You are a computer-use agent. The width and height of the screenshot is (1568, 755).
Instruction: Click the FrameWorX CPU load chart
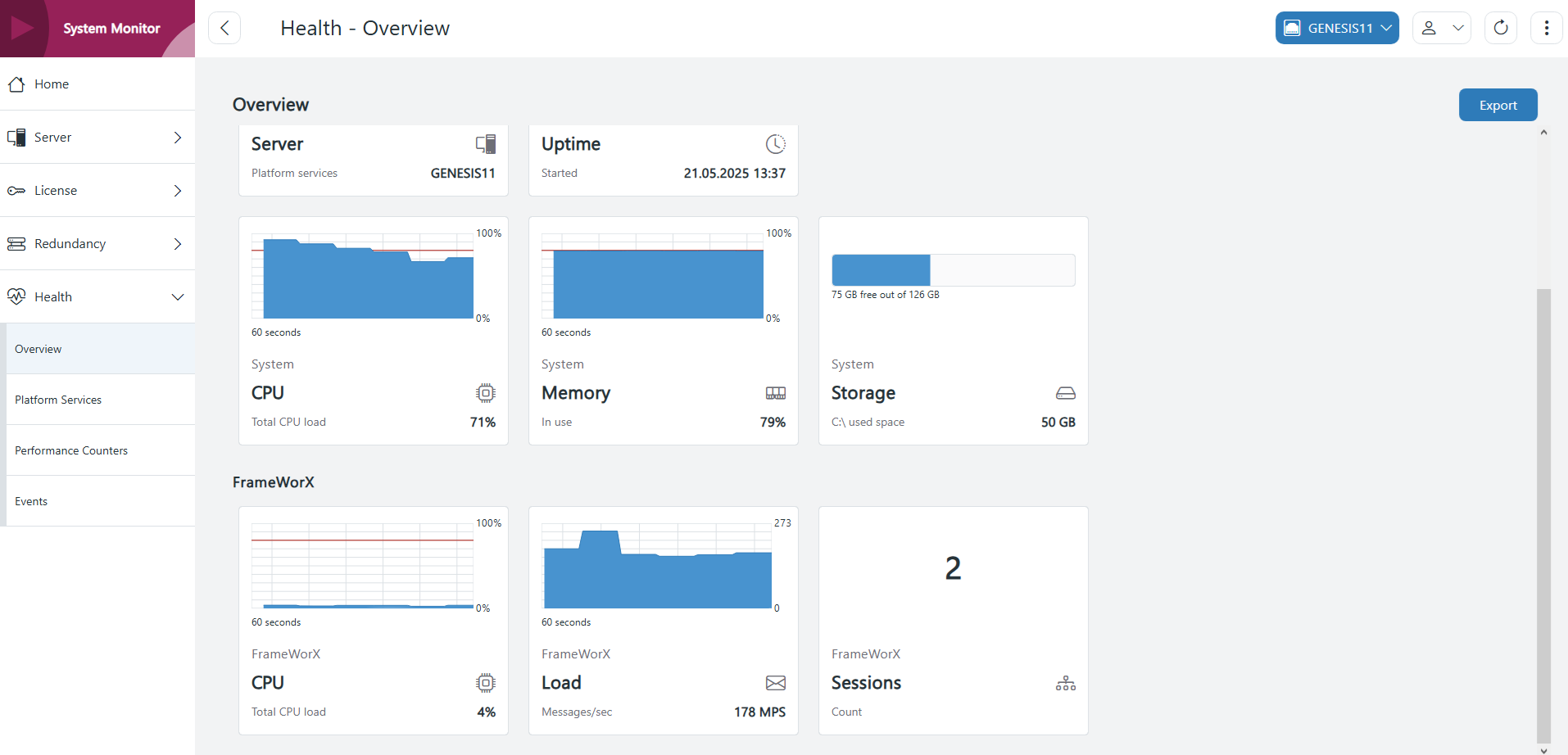(x=362, y=566)
